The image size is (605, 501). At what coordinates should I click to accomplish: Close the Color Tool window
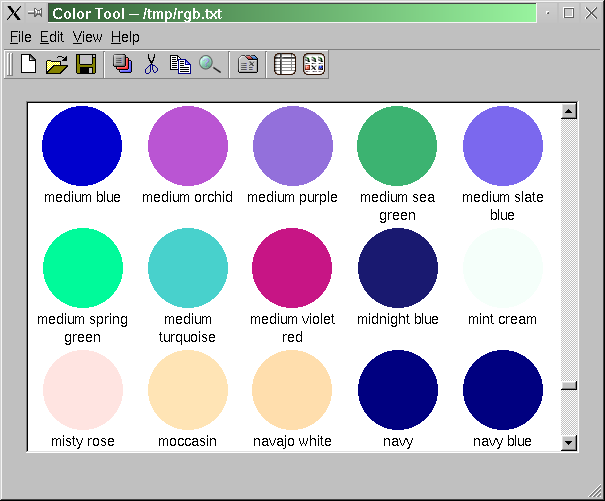tap(591, 13)
